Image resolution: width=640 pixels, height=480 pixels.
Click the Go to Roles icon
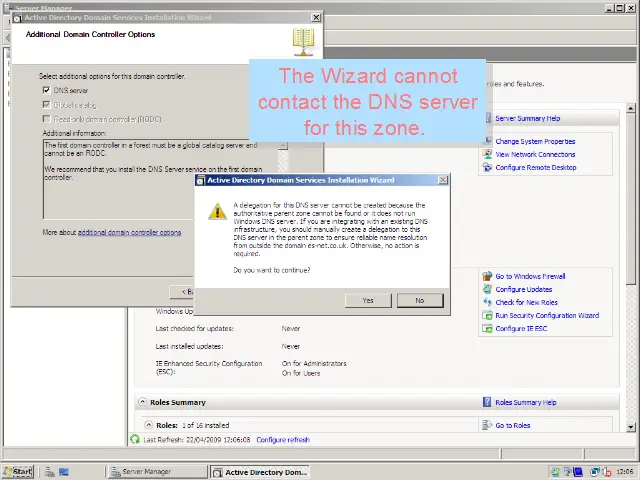pyautogui.click(x=487, y=425)
